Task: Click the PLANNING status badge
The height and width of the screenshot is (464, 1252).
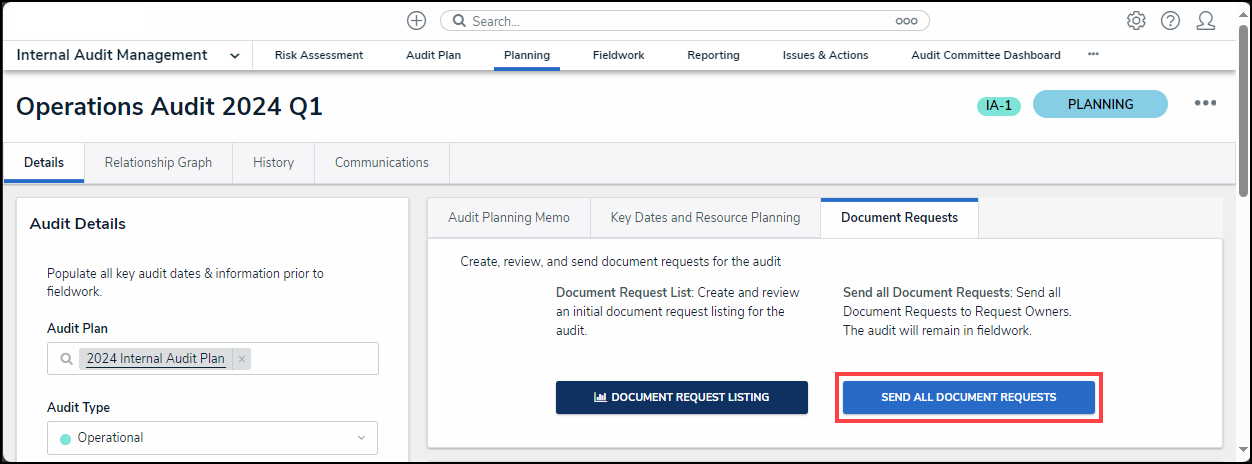Action: (x=1100, y=104)
